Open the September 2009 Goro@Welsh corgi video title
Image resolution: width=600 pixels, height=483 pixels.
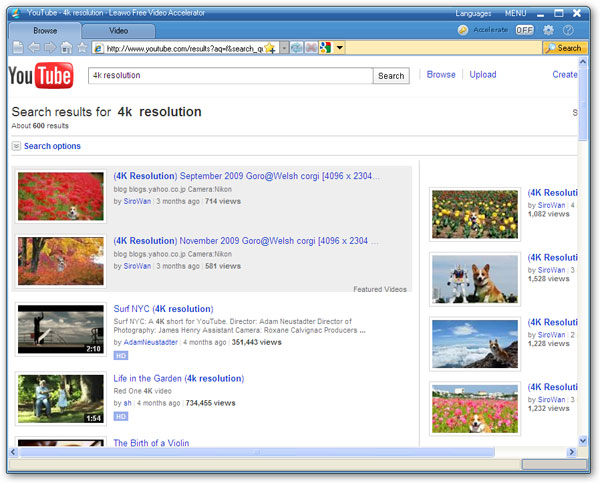[x=246, y=176]
